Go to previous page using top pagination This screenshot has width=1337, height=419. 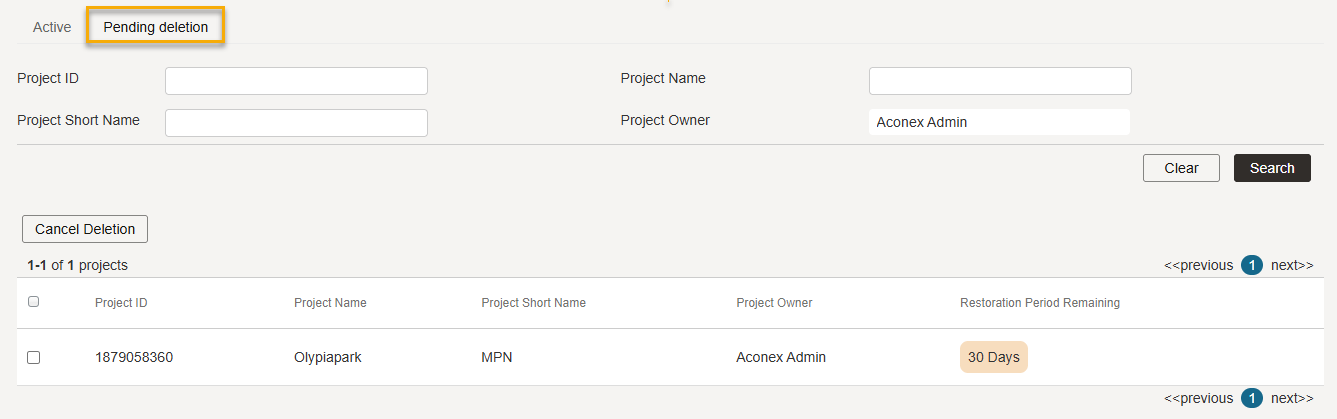tap(1198, 265)
